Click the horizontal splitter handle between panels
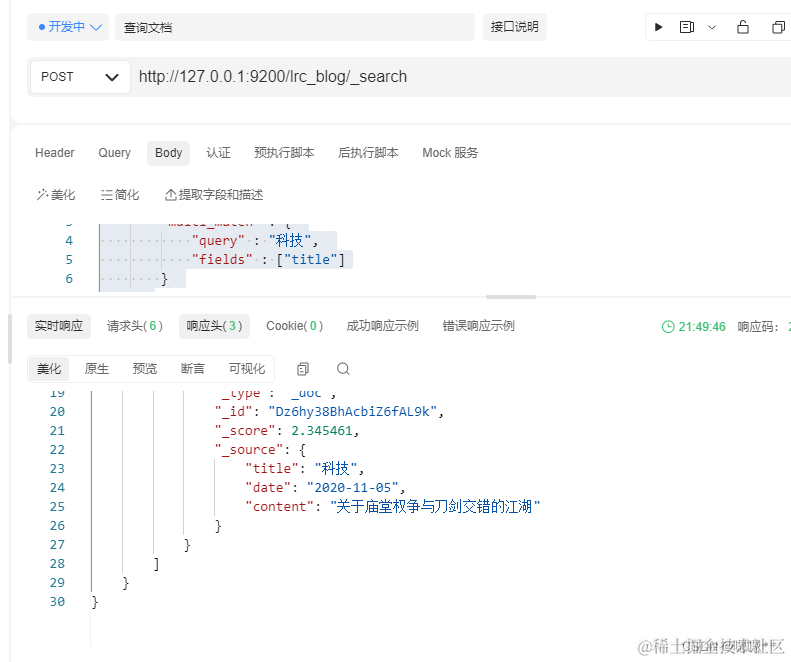791x662 pixels. (x=511, y=297)
